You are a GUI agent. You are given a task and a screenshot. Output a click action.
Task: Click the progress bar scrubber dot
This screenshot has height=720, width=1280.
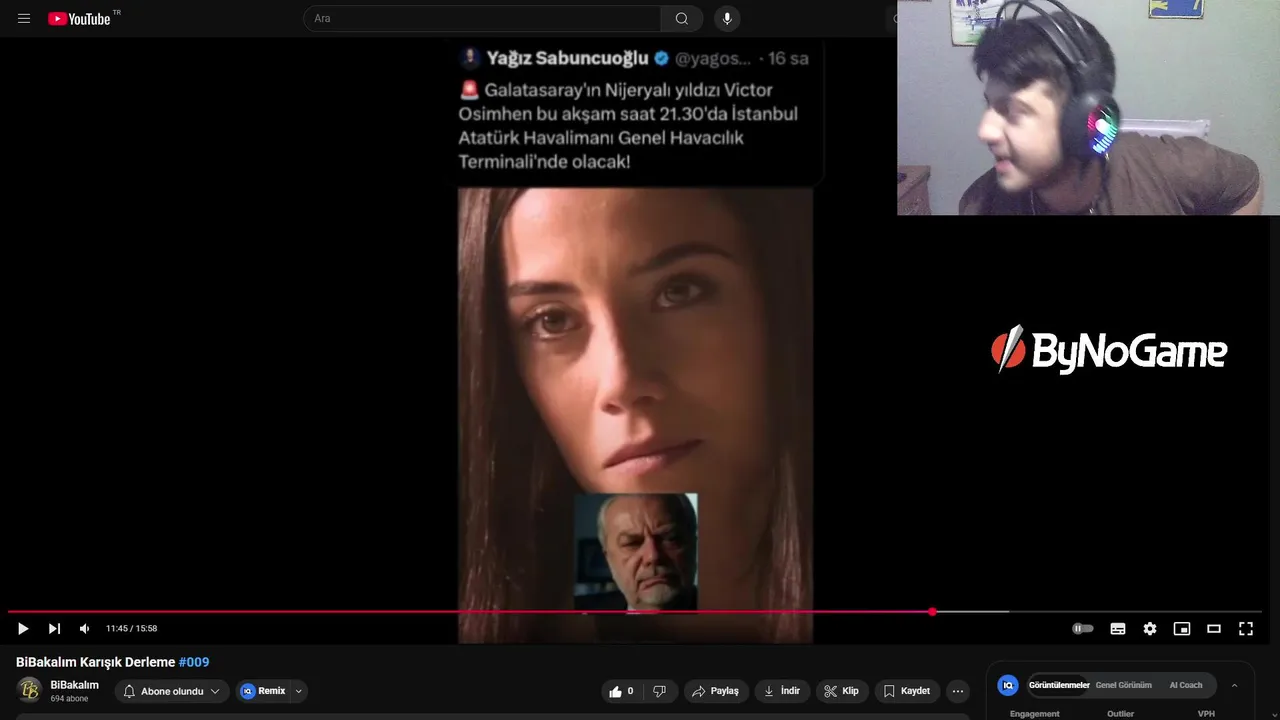click(932, 611)
